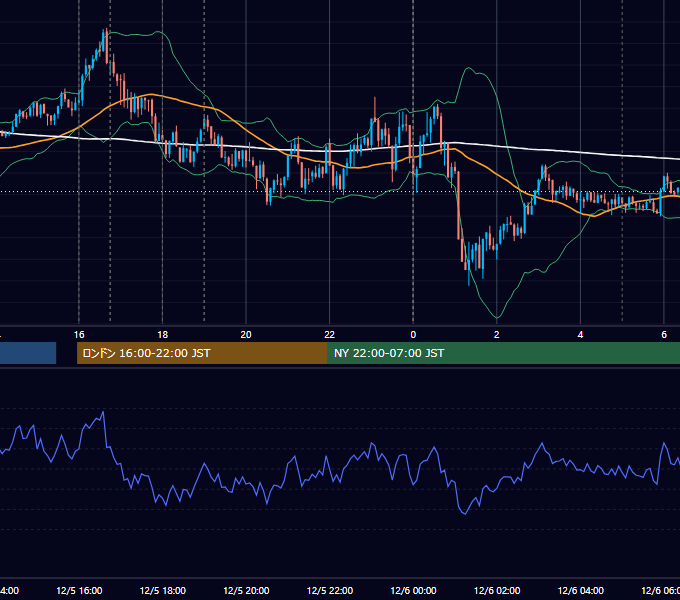680x600 pixels.
Task: Click the 12/5 18:00 time label
Action: coord(163,590)
